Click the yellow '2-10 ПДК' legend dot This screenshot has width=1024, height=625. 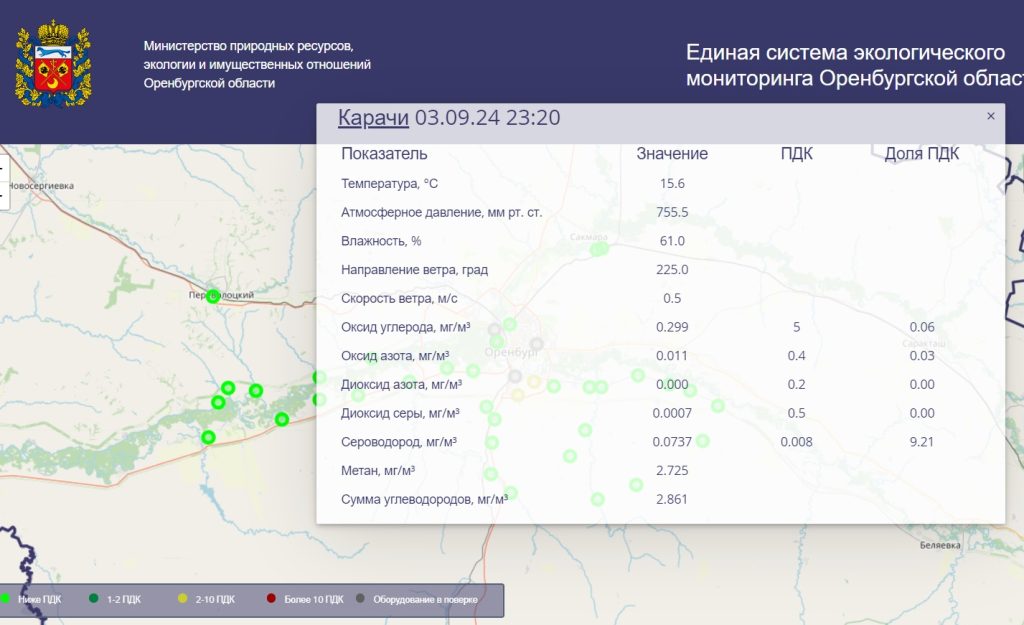[181, 599]
